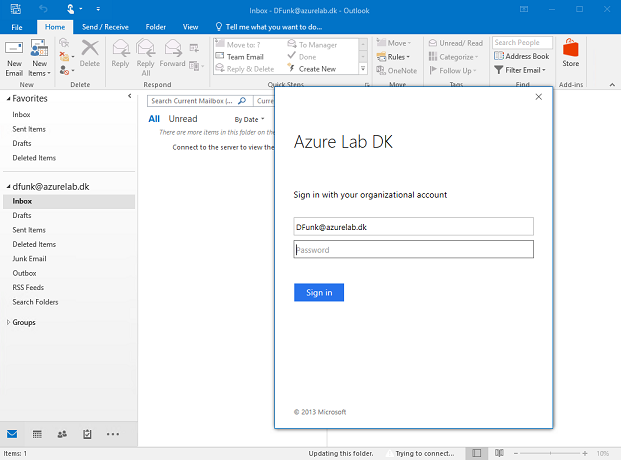
Task: Expand the Groups node
Action: click(x=8, y=323)
